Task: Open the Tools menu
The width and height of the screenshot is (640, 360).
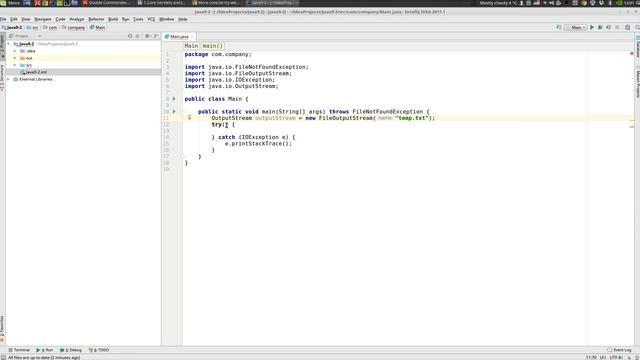Action: point(138,19)
